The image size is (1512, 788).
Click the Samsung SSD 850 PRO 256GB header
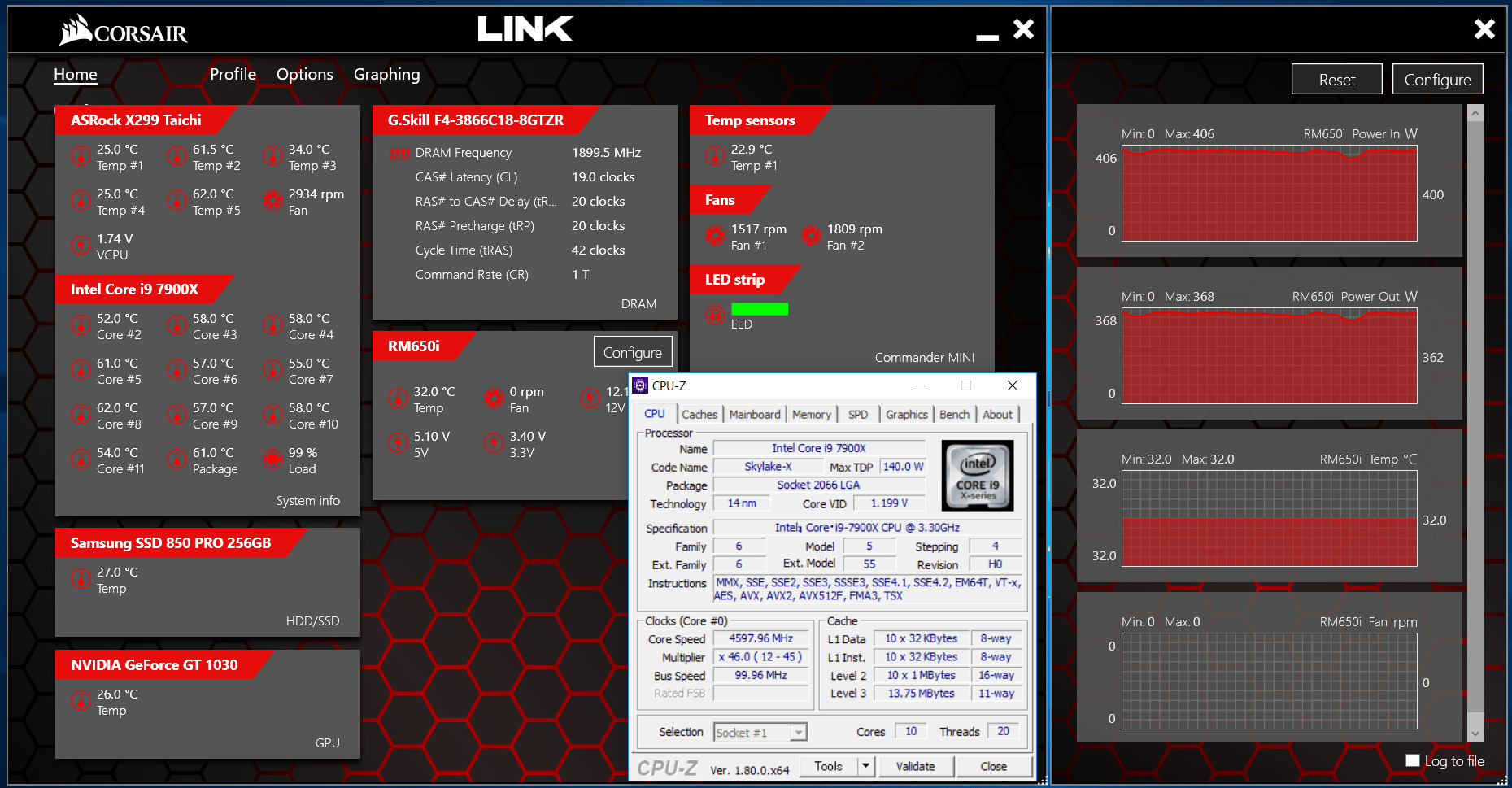tap(171, 543)
